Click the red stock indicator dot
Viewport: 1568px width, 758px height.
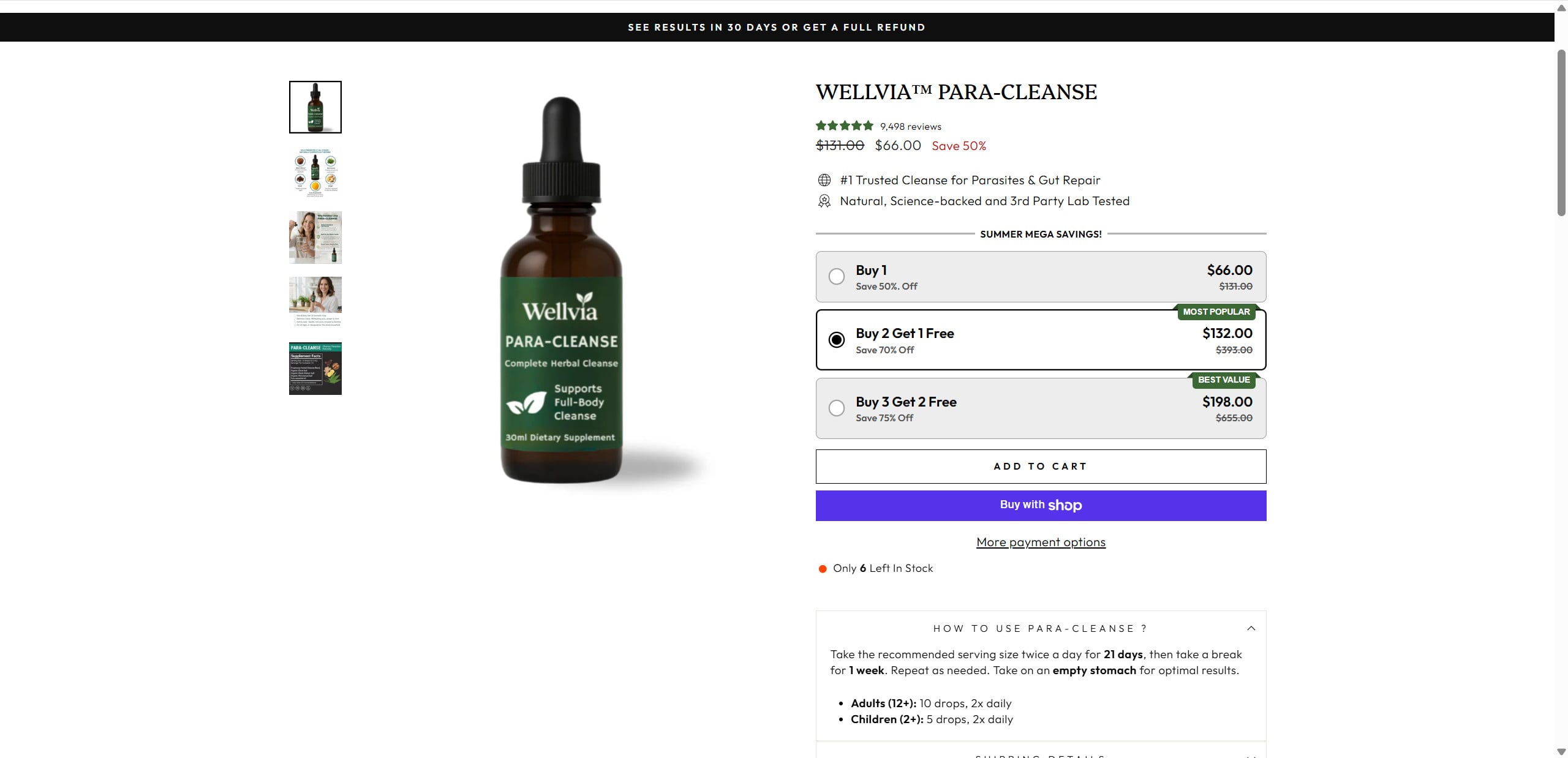[823, 569]
